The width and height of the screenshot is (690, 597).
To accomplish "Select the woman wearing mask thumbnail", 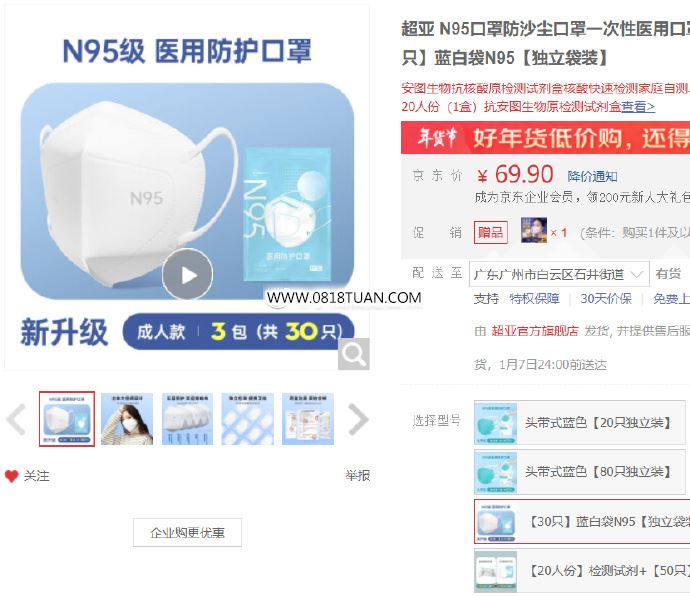I will 127,419.
